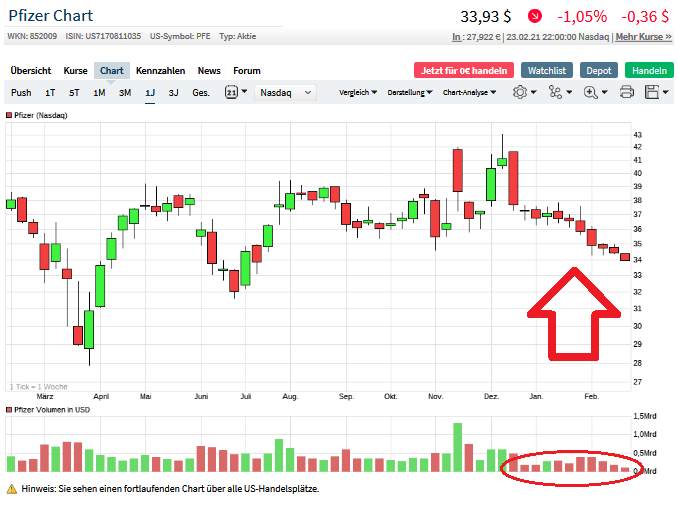Open the Kurse tab
The width and height of the screenshot is (678, 507).
[x=75, y=70]
